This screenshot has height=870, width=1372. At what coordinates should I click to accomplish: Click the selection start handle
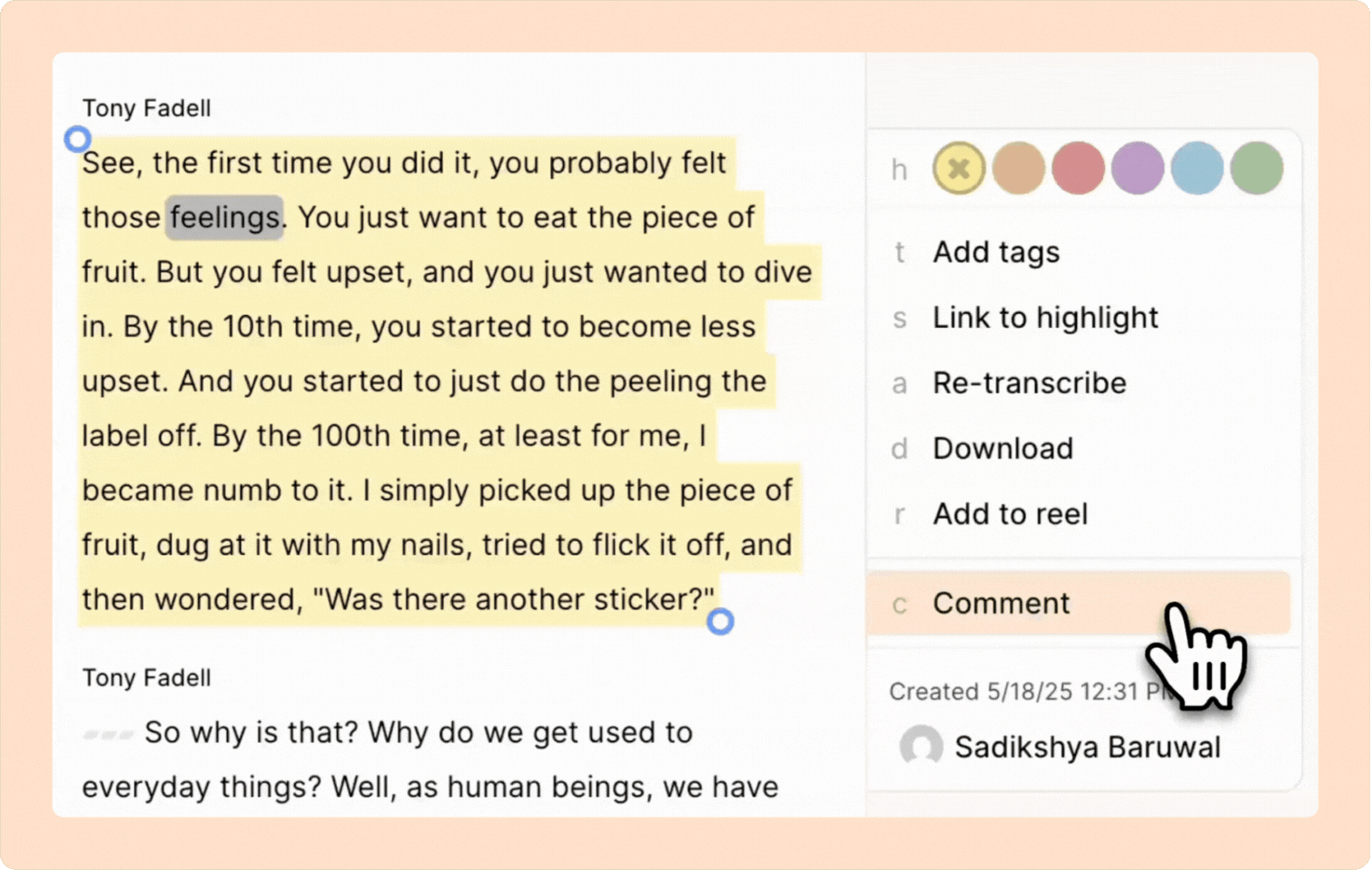78,139
